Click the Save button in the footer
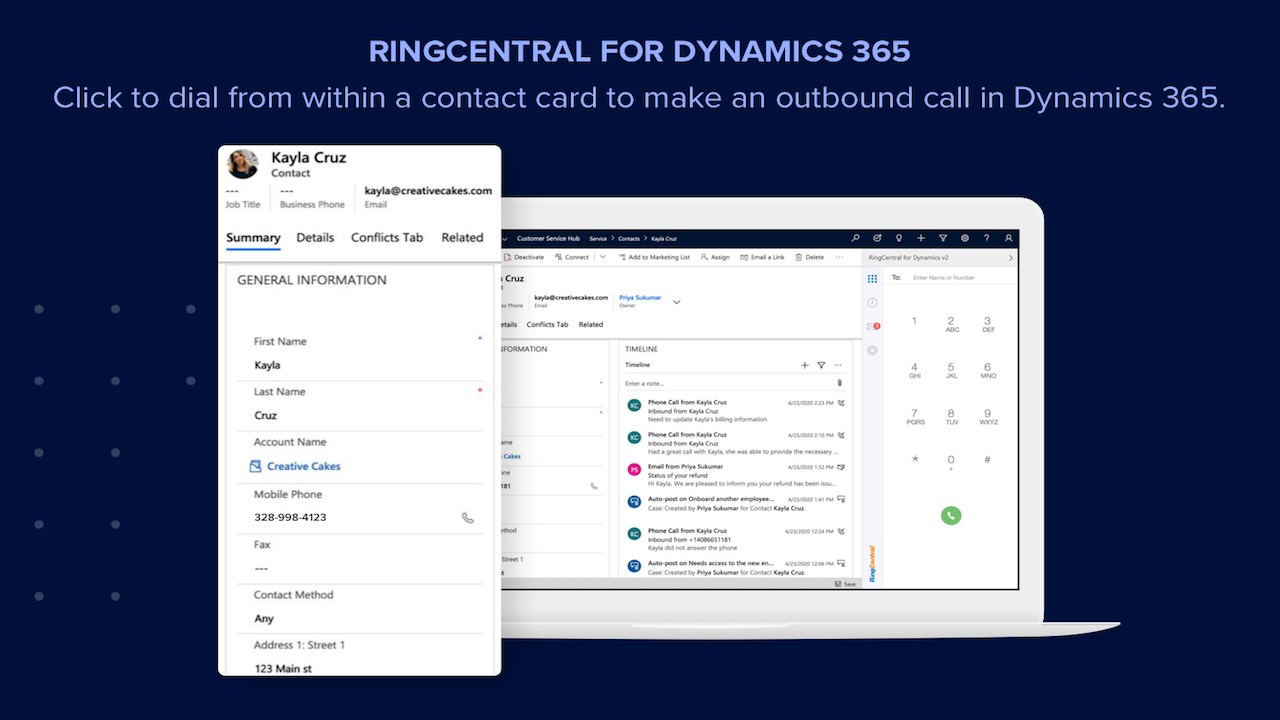Screen dimensions: 1280x720 click(845, 583)
